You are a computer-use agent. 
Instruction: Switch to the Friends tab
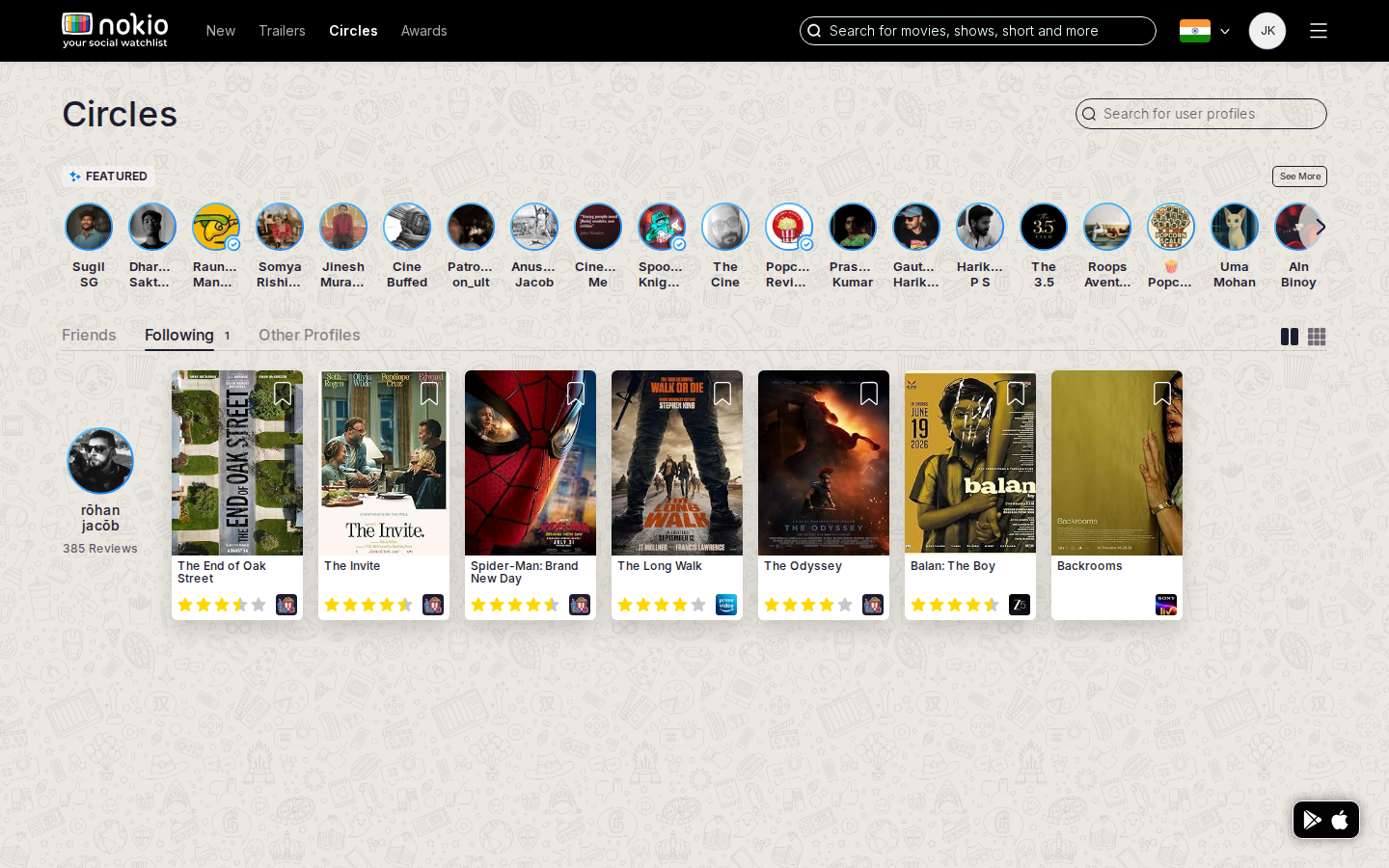pyautogui.click(x=89, y=335)
